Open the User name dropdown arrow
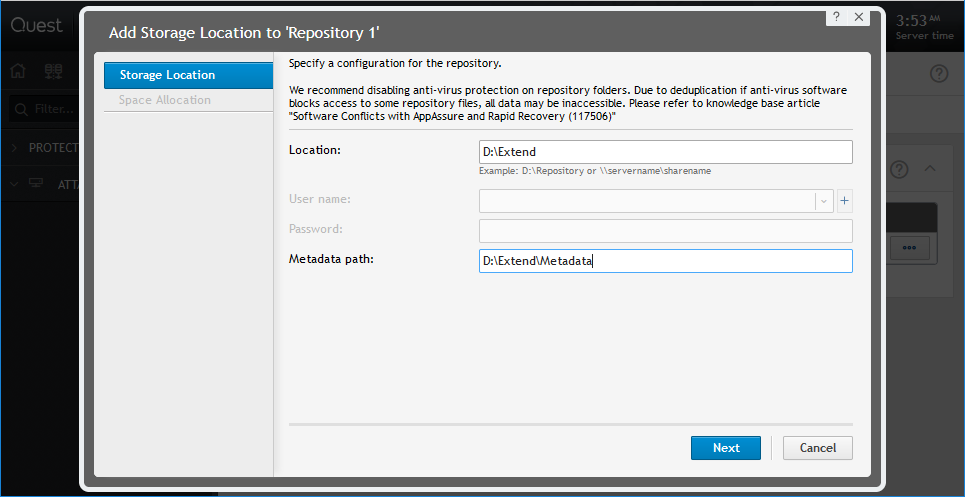The width and height of the screenshot is (965, 497). (x=824, y=201)
